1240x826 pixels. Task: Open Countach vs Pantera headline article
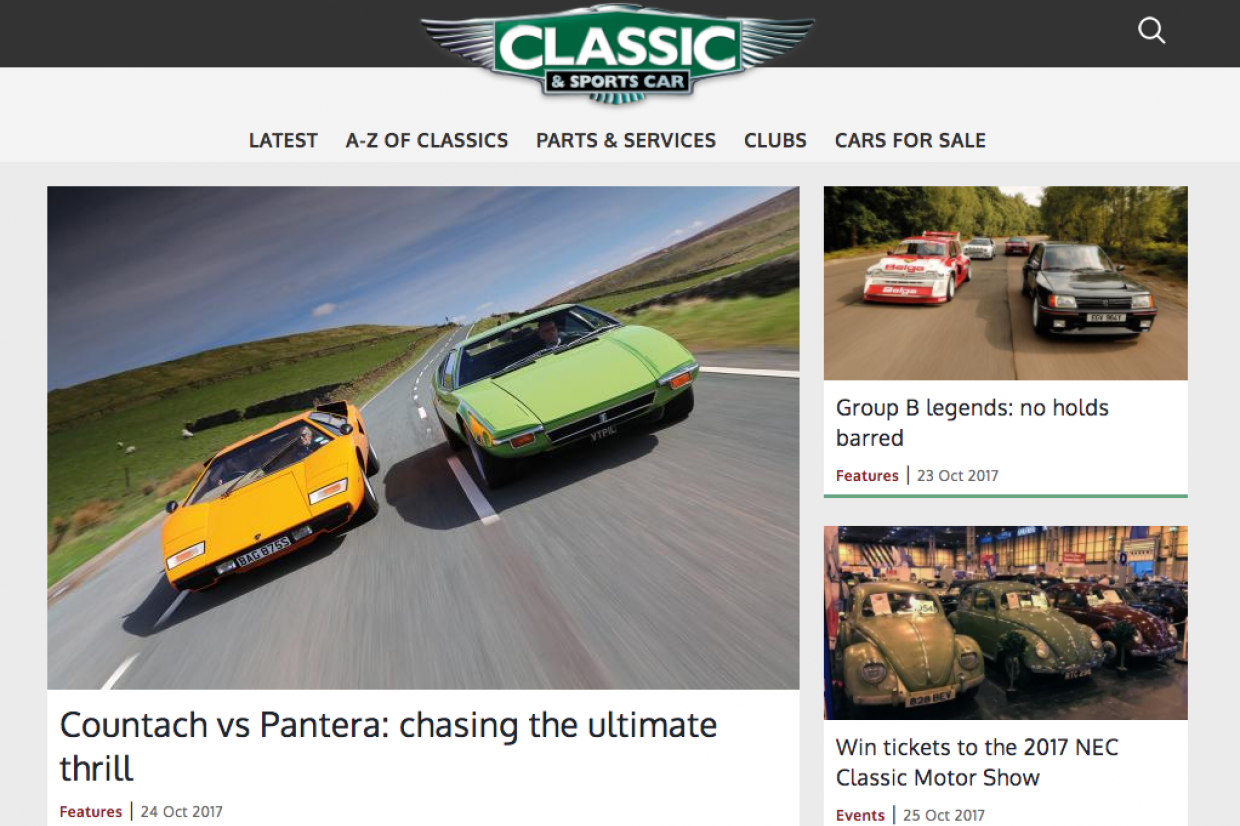[388, 746]
